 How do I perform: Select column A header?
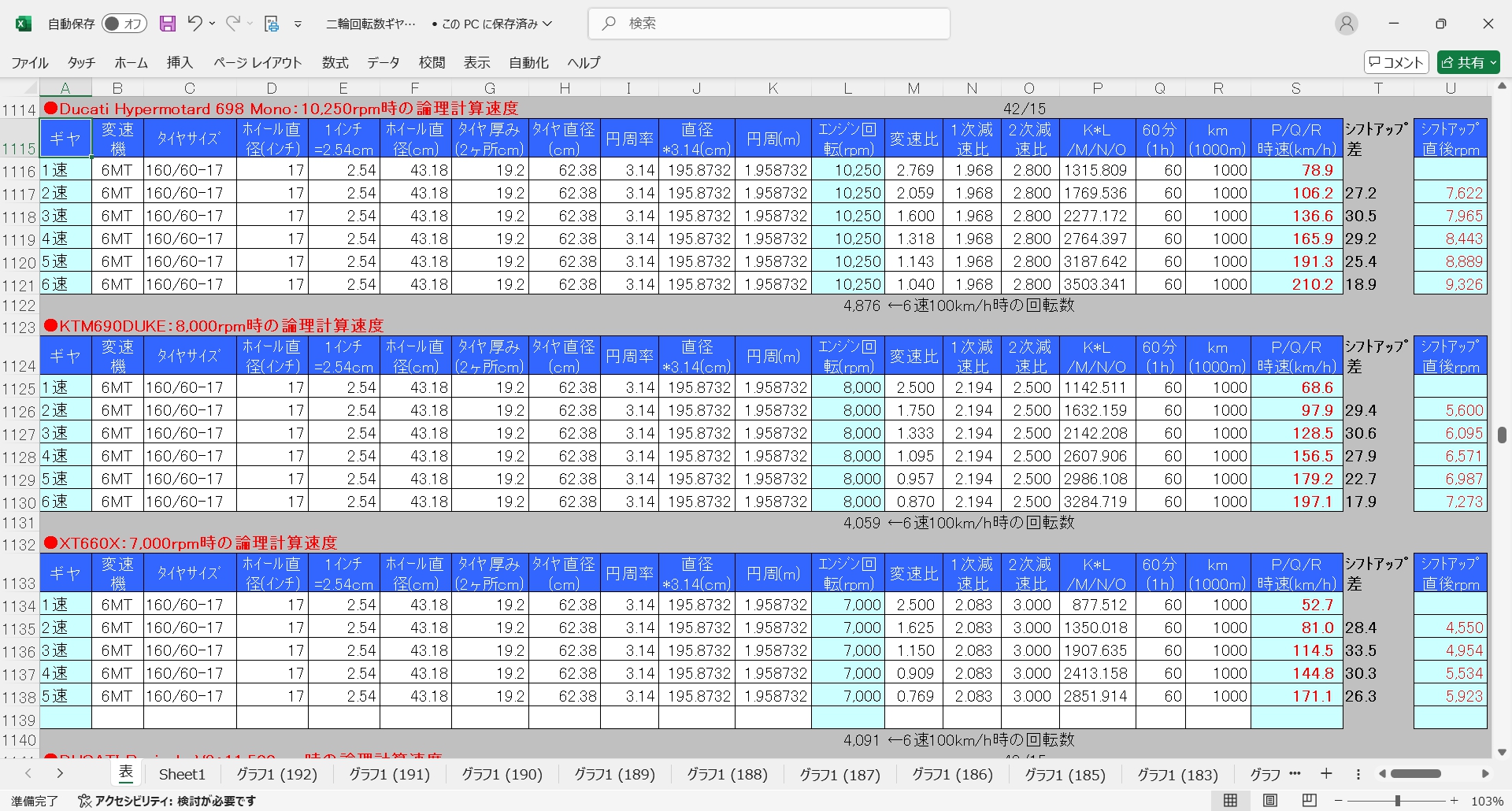click(x=65, y=88)
